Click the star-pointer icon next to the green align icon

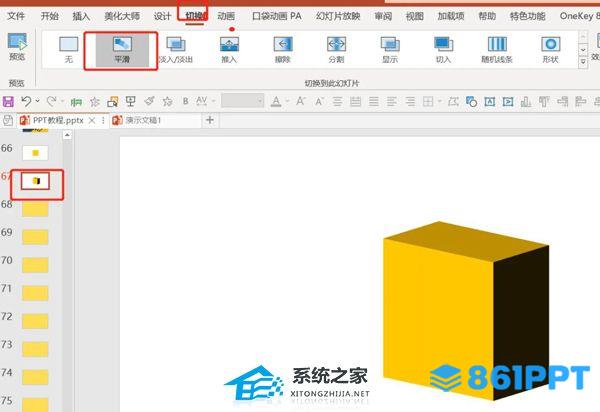coord(95,102)
